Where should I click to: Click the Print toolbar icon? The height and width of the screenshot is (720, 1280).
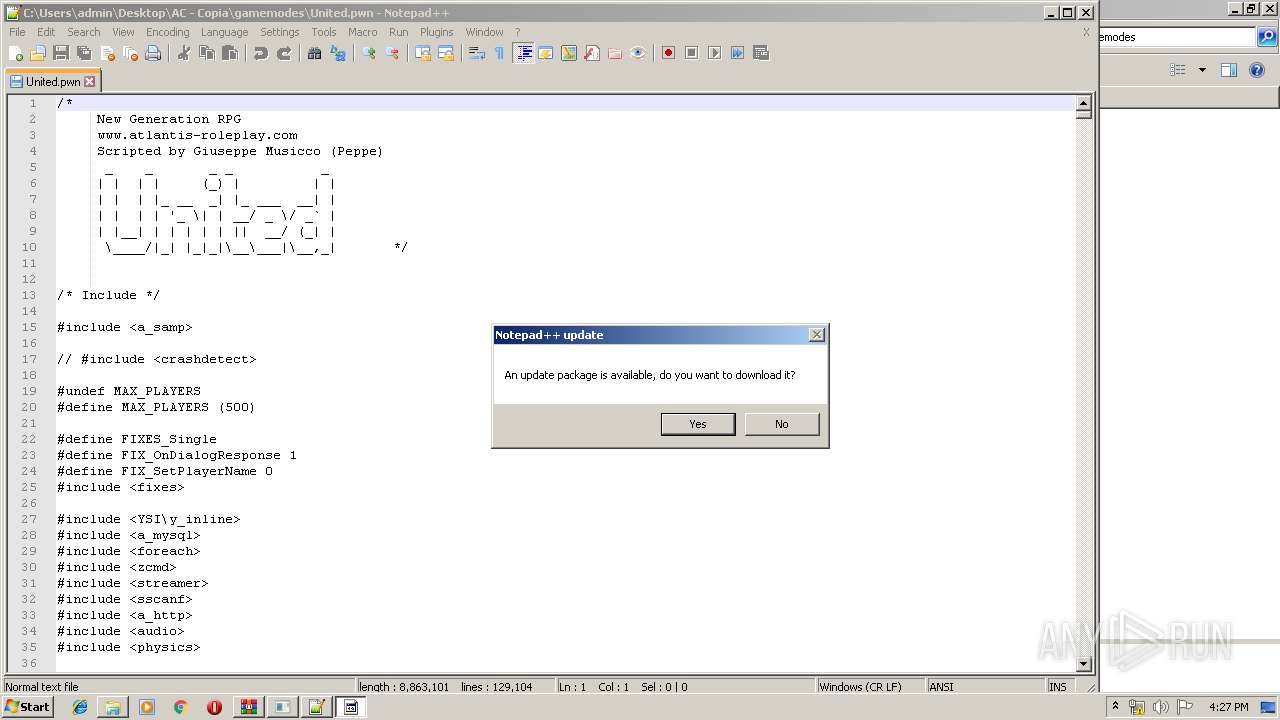(x=153, y=53)
